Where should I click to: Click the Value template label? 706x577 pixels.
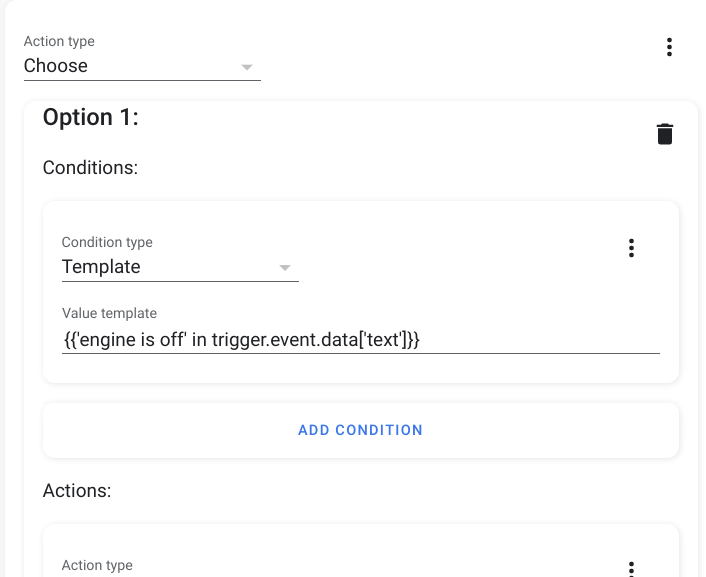tap(109, 313)
